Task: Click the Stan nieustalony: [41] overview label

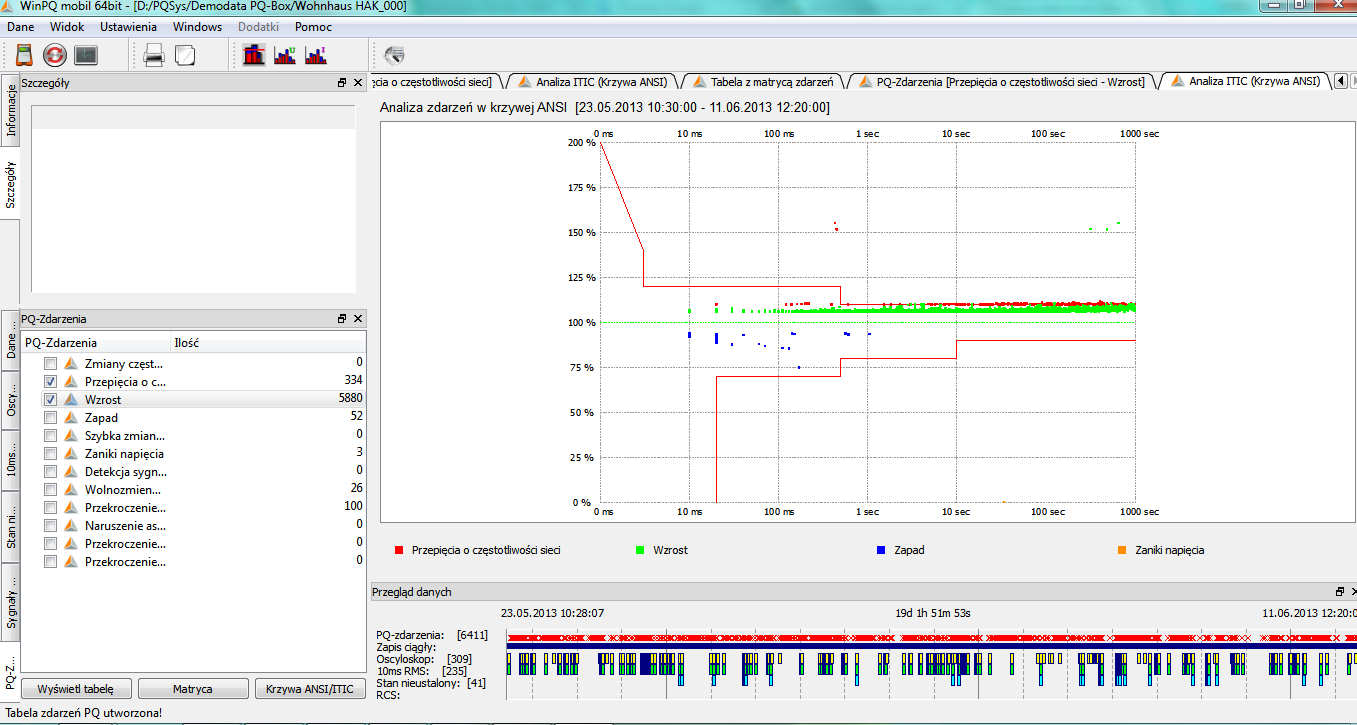Action: (431, 683)
